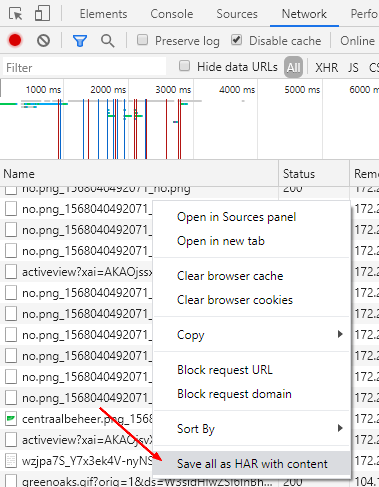Viewport: 379px width, 487px height.
Task: Select the All filter type button
Action: click(x=293, y=67)
